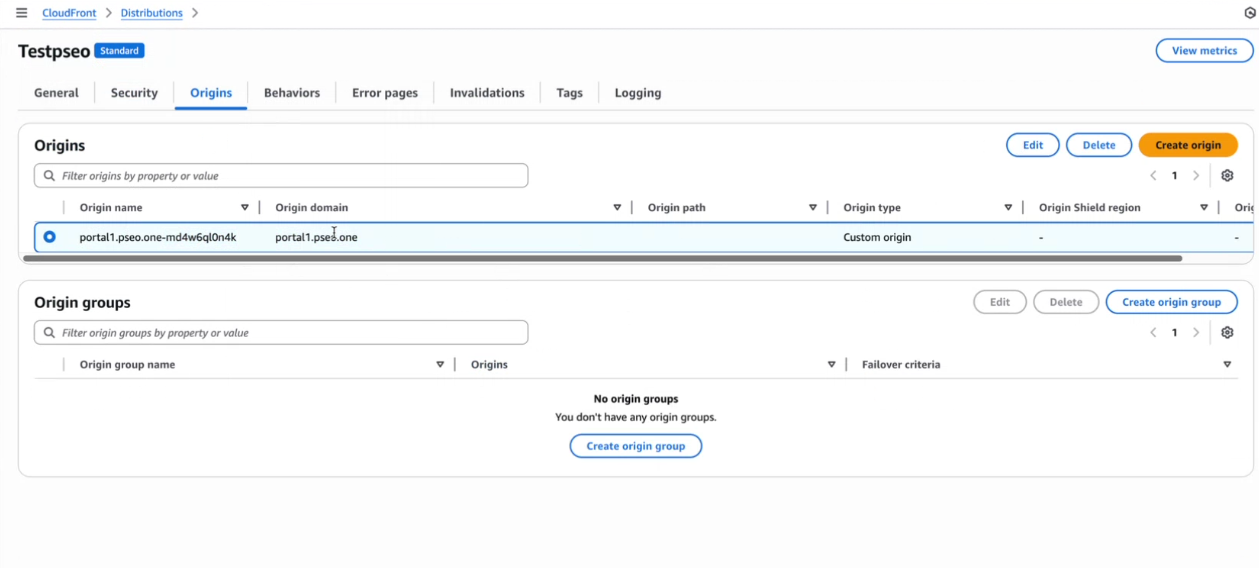Open the hamburger navigation menu
The width and height of the screenshot is (1259, 568).
tap(22, 13)
